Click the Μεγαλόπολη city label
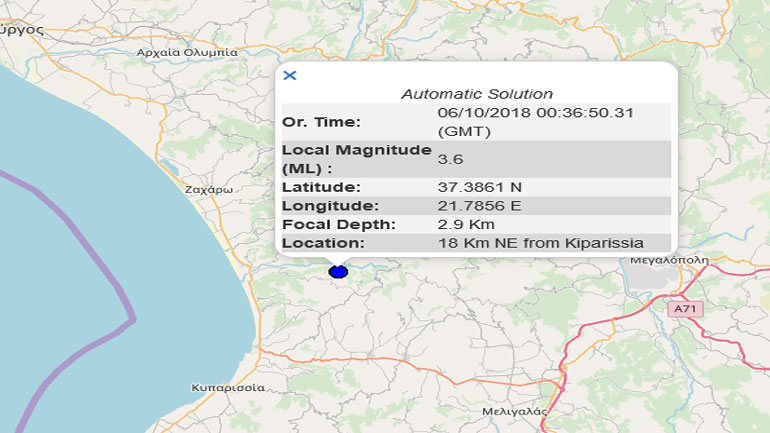Screen dimensions: 770x433 click(x=669, y=259)
